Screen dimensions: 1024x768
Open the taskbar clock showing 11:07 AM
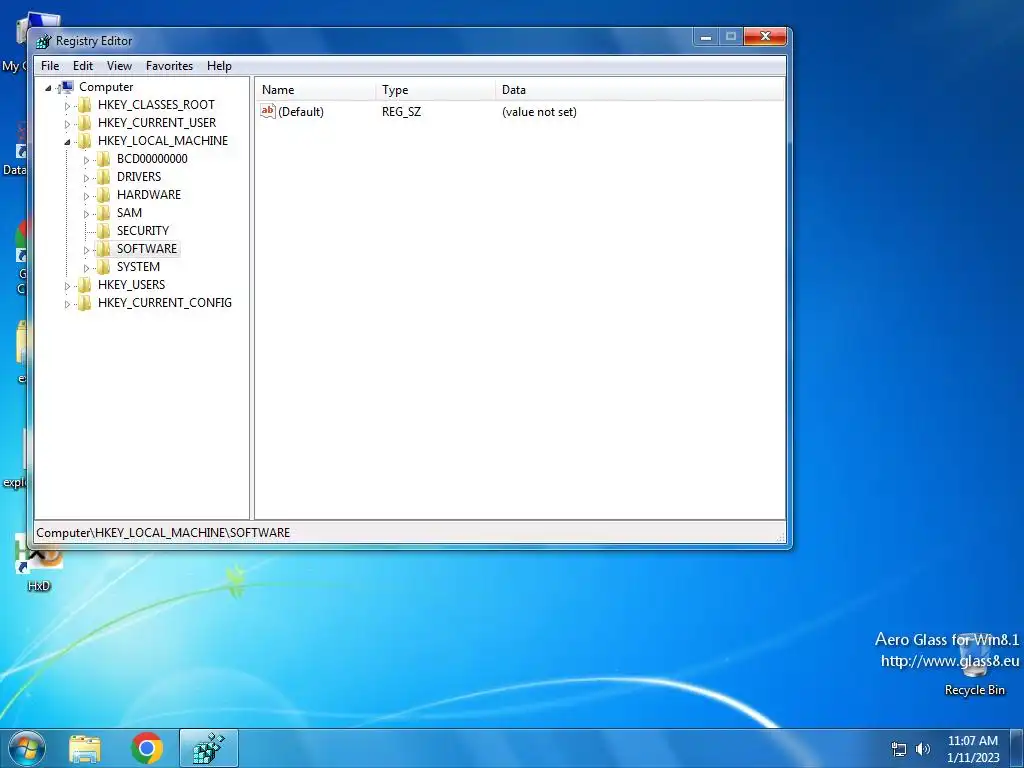[x=973, y=749]
